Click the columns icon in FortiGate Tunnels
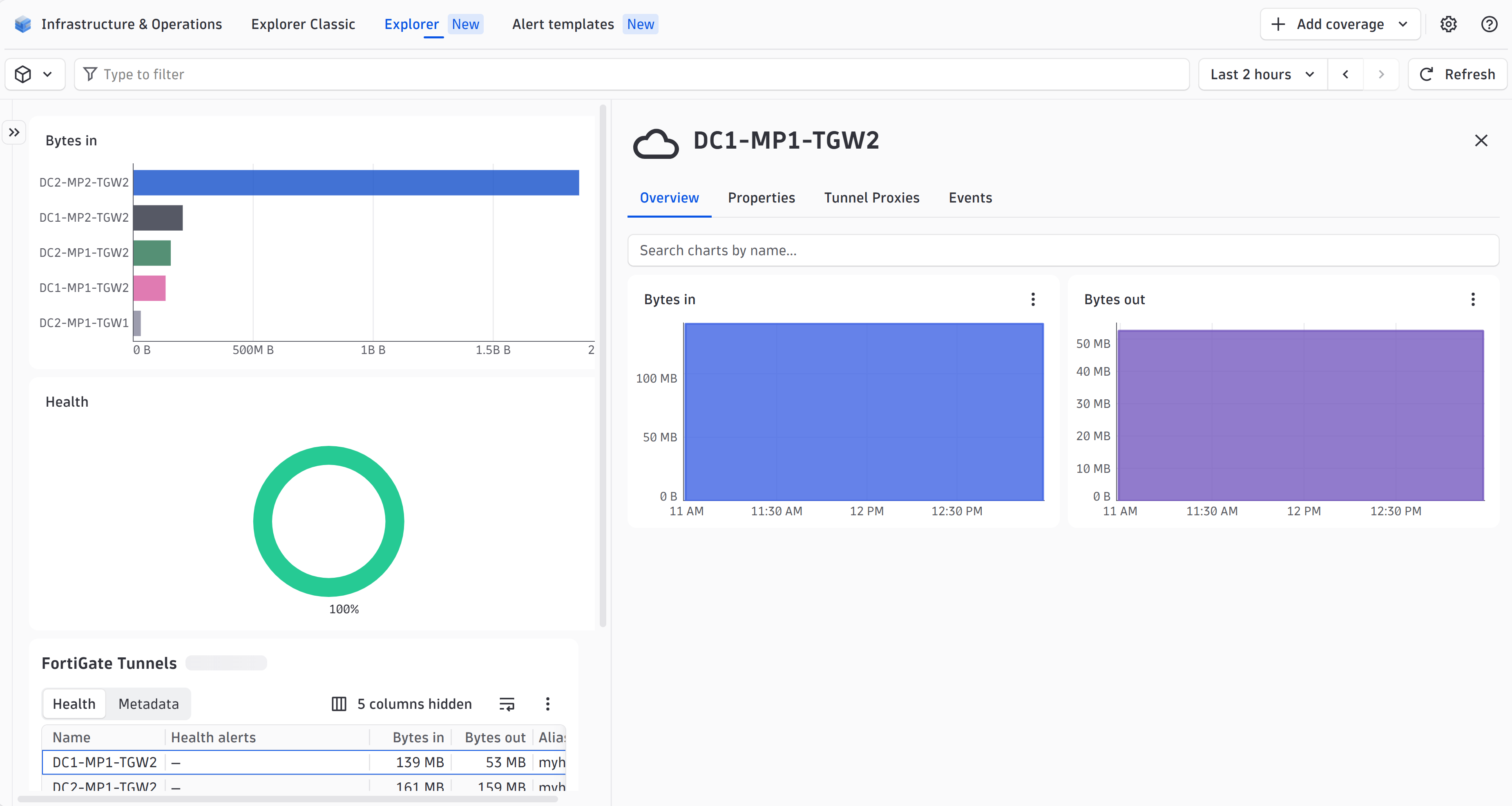This screenshot has width=1512, height=806. (x=339, y=704)
